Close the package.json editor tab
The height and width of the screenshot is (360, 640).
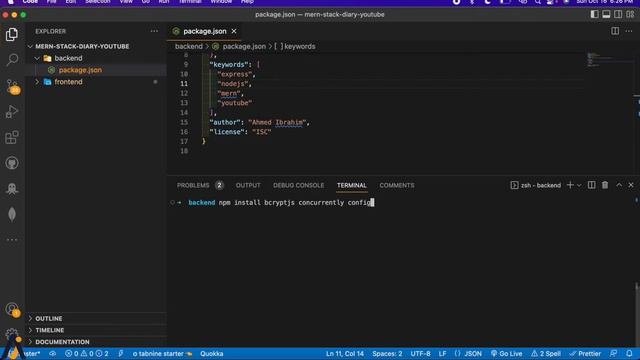(x=234, y=31)
